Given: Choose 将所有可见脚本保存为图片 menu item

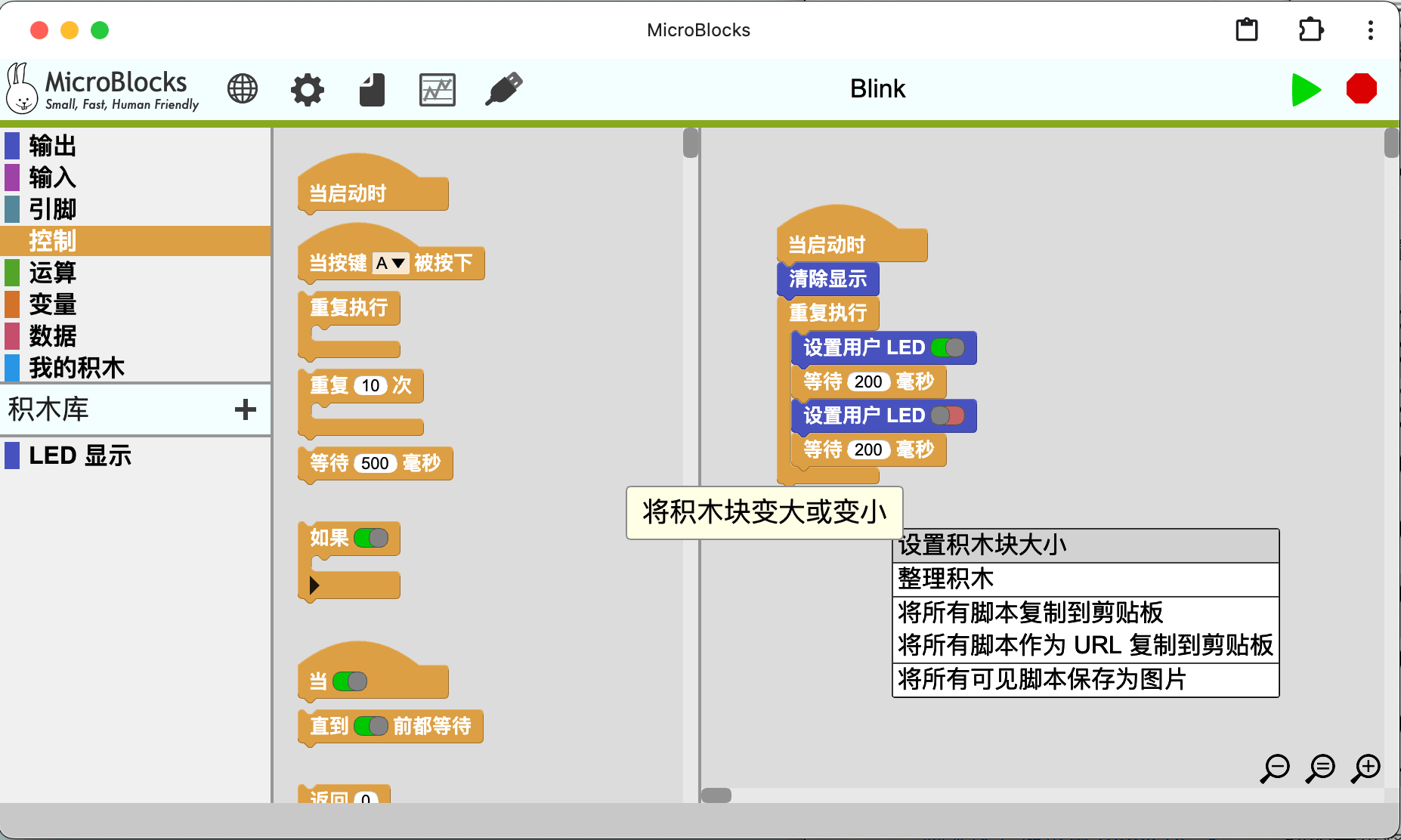Looking at the screenshot, I should pyautogui.click(x=1086, y=680).
